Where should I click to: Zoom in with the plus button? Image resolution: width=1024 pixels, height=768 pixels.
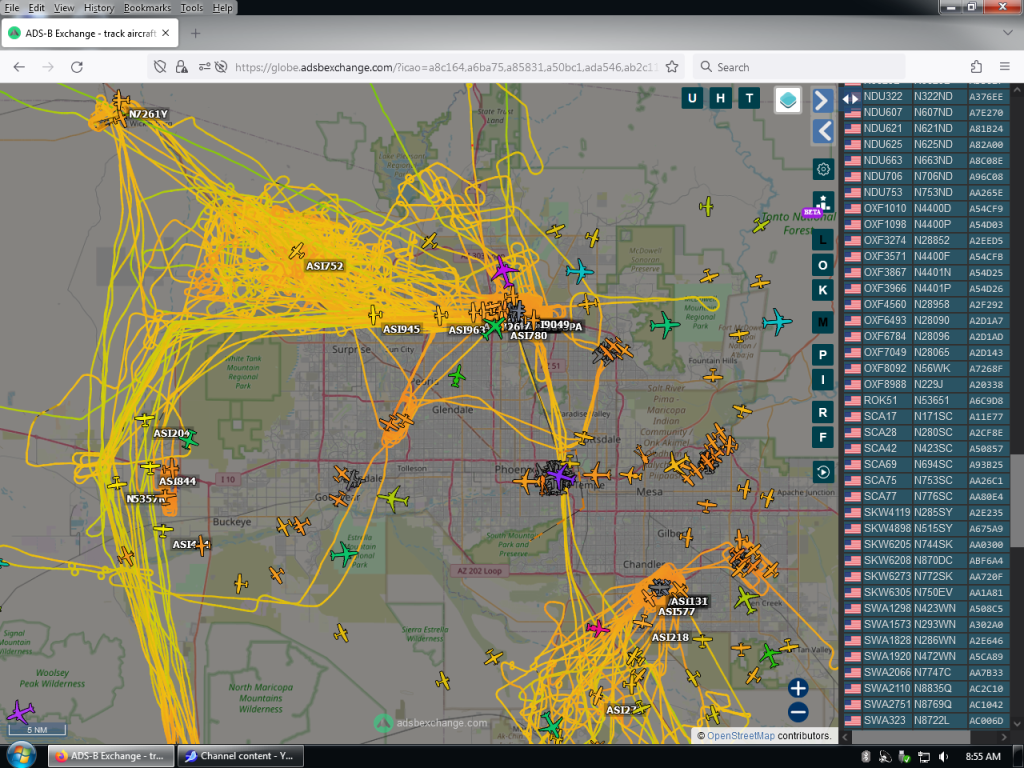pyautogui.click(x=798, y=688)
